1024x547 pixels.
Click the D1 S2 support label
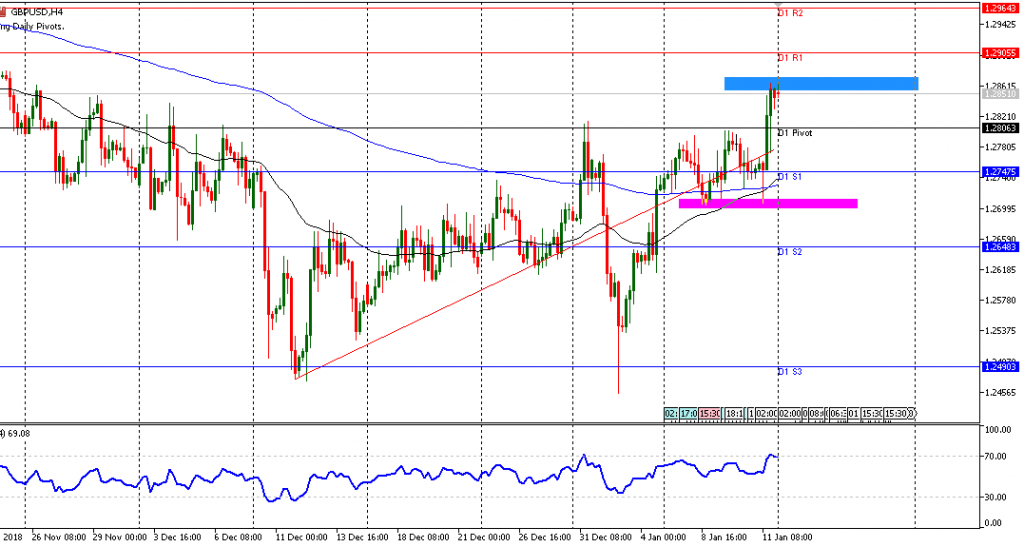click(790, 252)
